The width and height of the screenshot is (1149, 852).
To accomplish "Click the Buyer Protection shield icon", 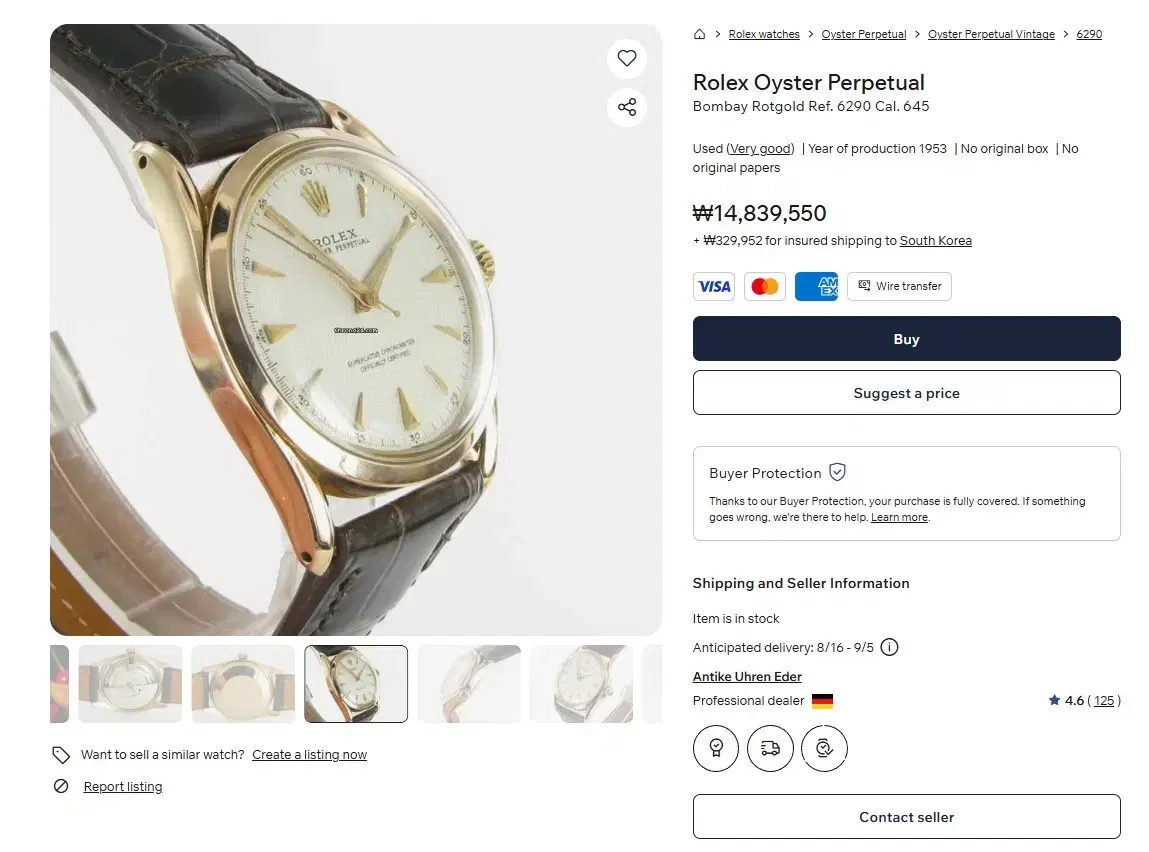I will point(838,472).
